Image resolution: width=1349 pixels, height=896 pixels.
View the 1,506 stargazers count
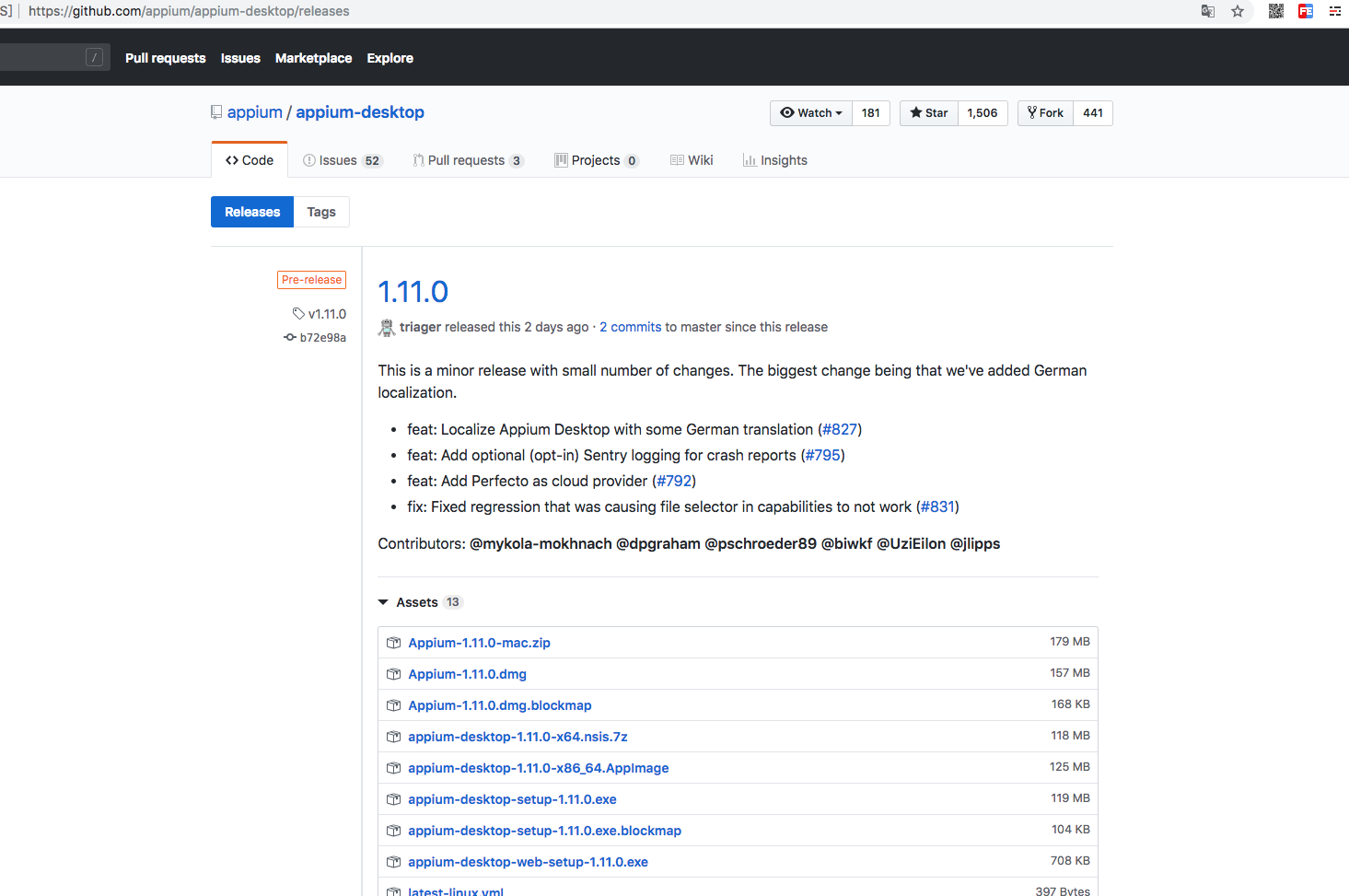983,112
